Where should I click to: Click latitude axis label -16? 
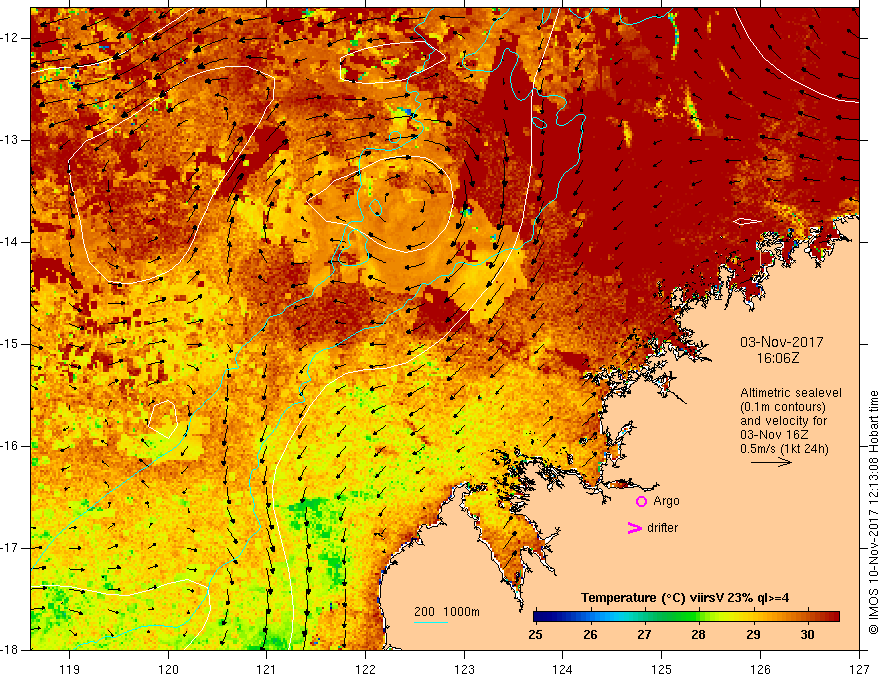click(10, 446)
